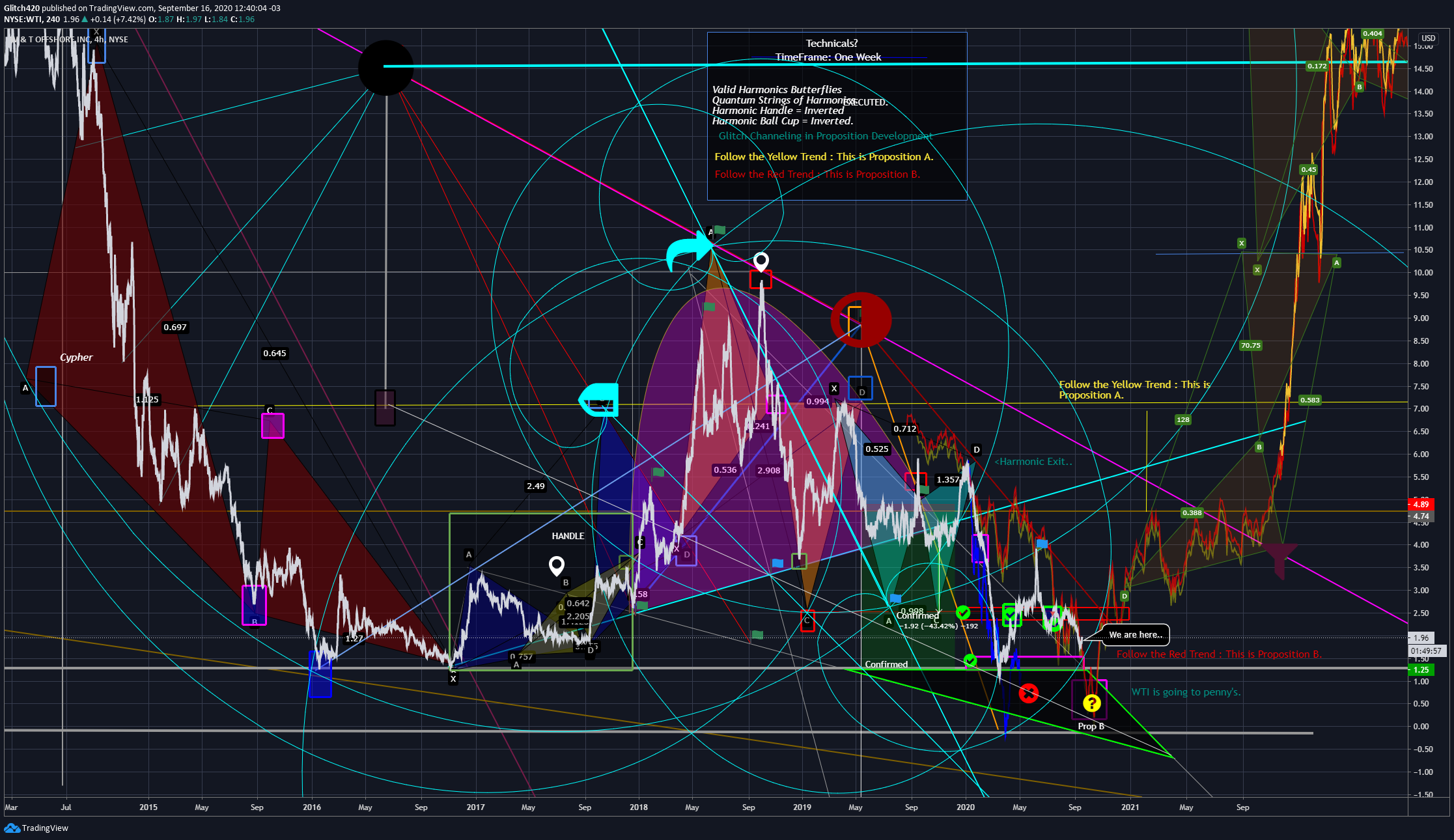Select the 'WTI is going to penny's.' note

(x=1186, y=692)
